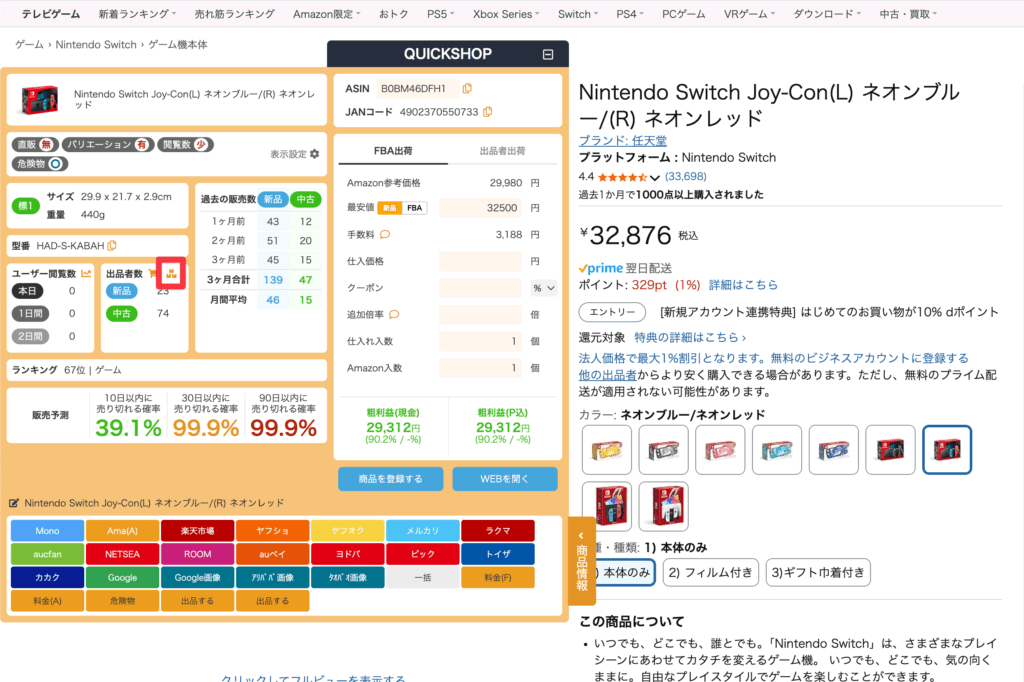Expand the Xbox Series menu

(x=506, y=14)
